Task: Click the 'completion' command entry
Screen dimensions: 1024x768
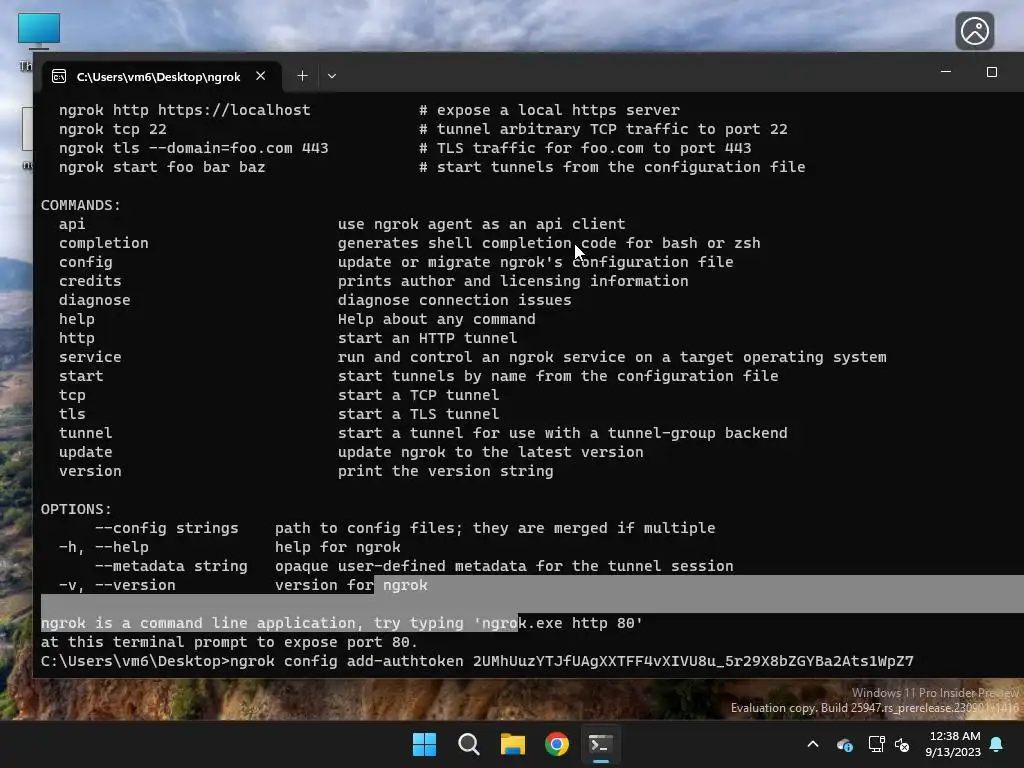Action: [104, 242]
